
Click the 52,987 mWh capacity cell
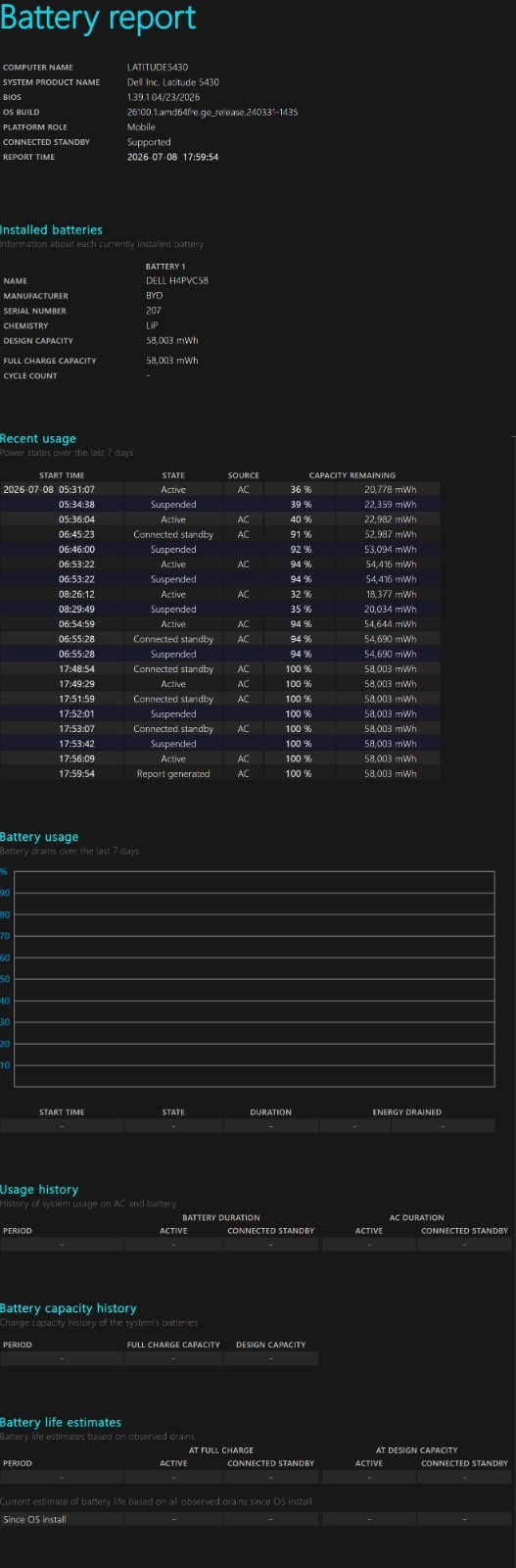[x=391, y=534]
